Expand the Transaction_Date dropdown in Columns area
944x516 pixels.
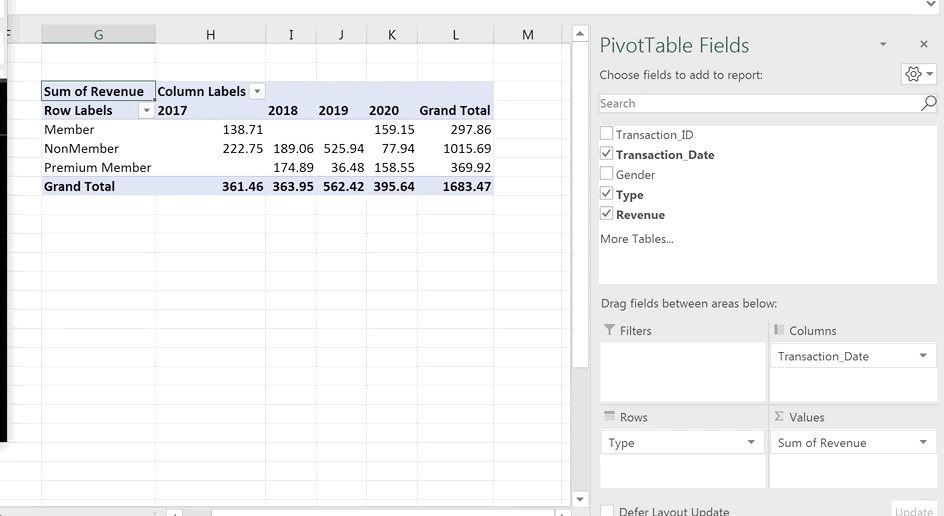(x=923, y=356)
